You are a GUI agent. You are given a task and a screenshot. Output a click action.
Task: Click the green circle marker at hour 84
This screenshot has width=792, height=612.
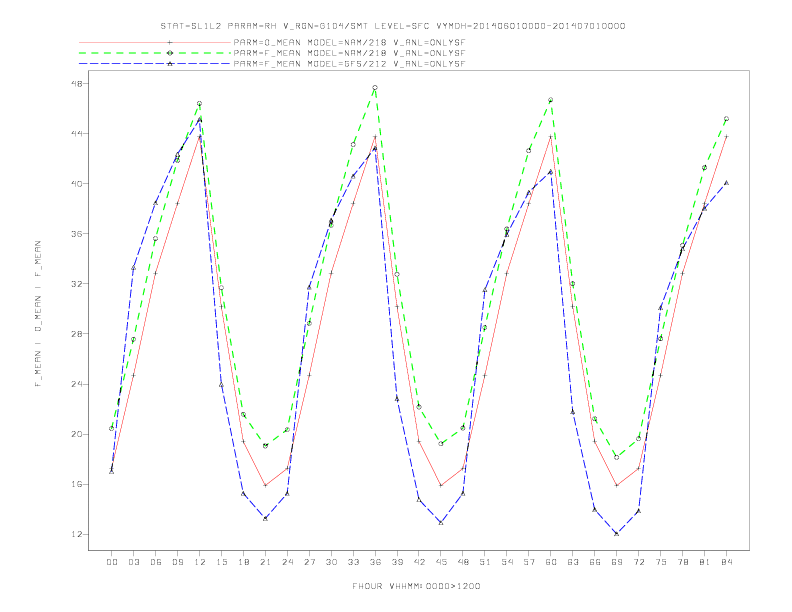pyautogui.click(x=726, y=119)
